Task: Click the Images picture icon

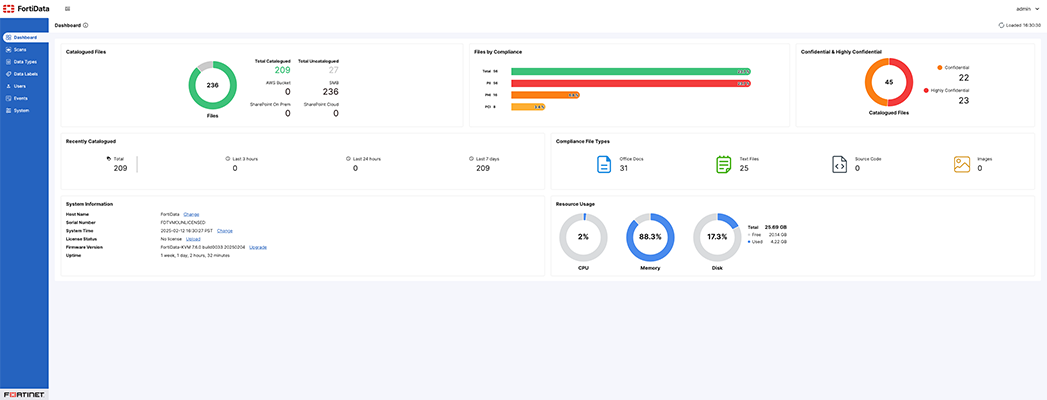Action: (962, 164)
